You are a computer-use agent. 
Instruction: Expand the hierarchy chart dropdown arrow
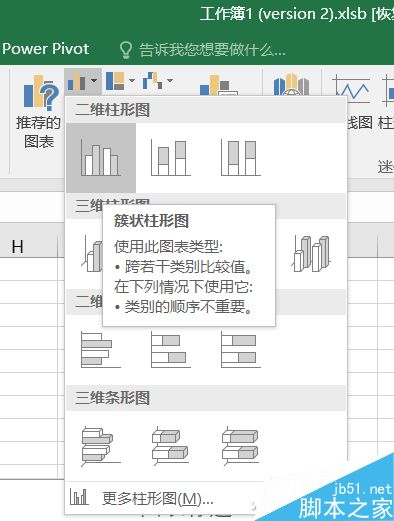point(132,81)
